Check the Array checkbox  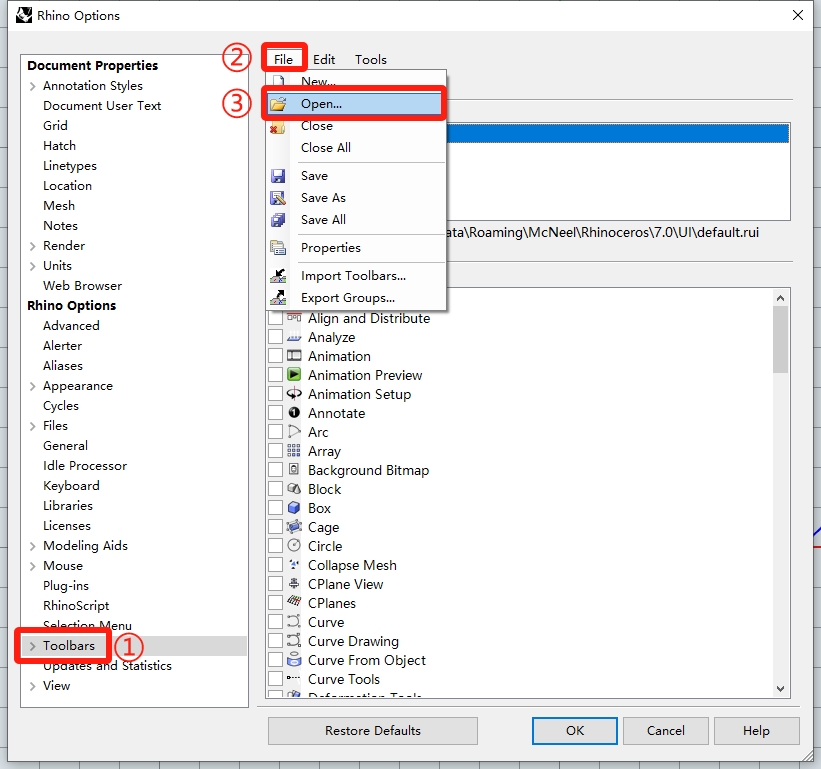pos(275,451)
